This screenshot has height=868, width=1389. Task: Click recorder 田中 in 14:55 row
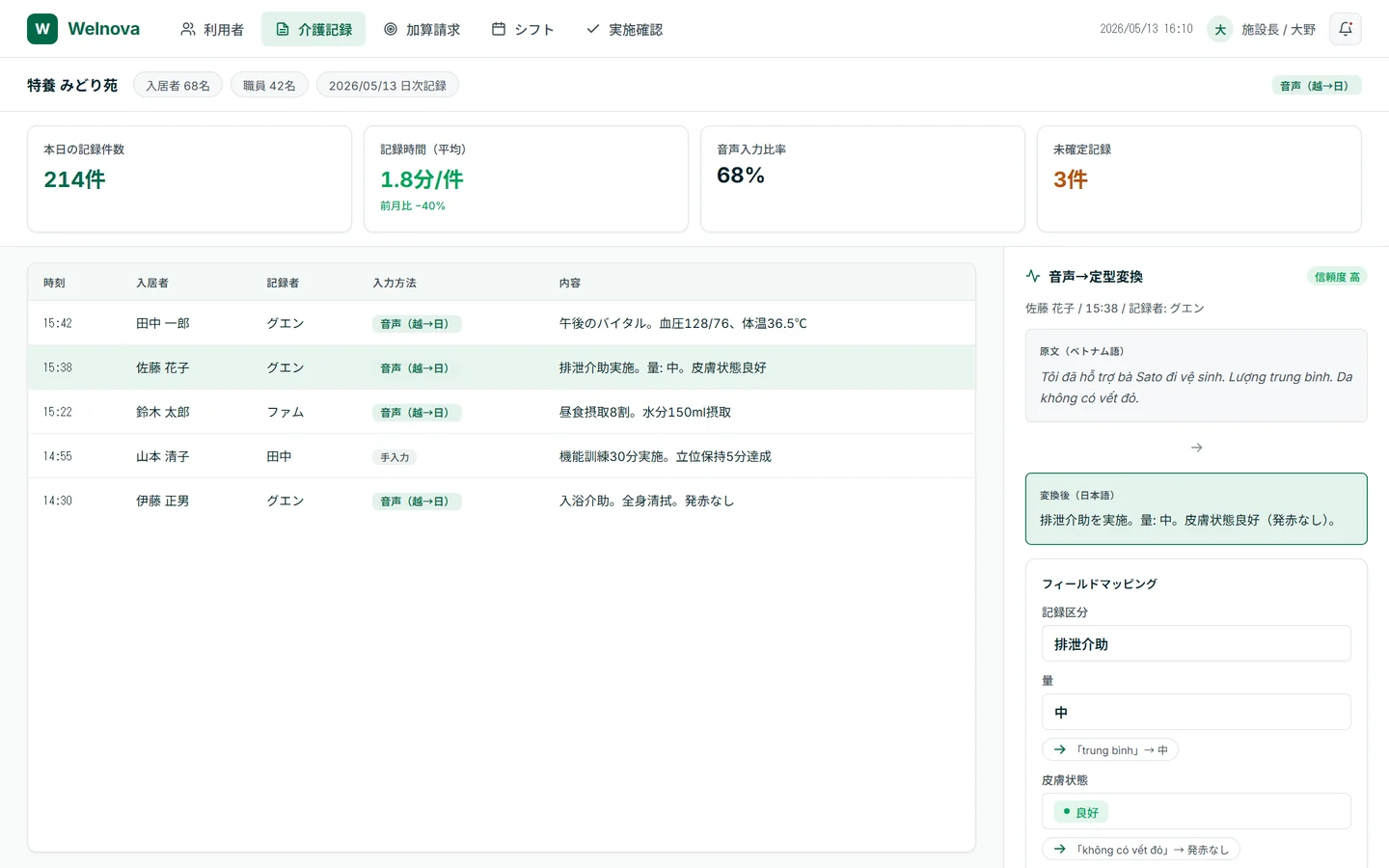pyautogui.click(x=280, y=456)
